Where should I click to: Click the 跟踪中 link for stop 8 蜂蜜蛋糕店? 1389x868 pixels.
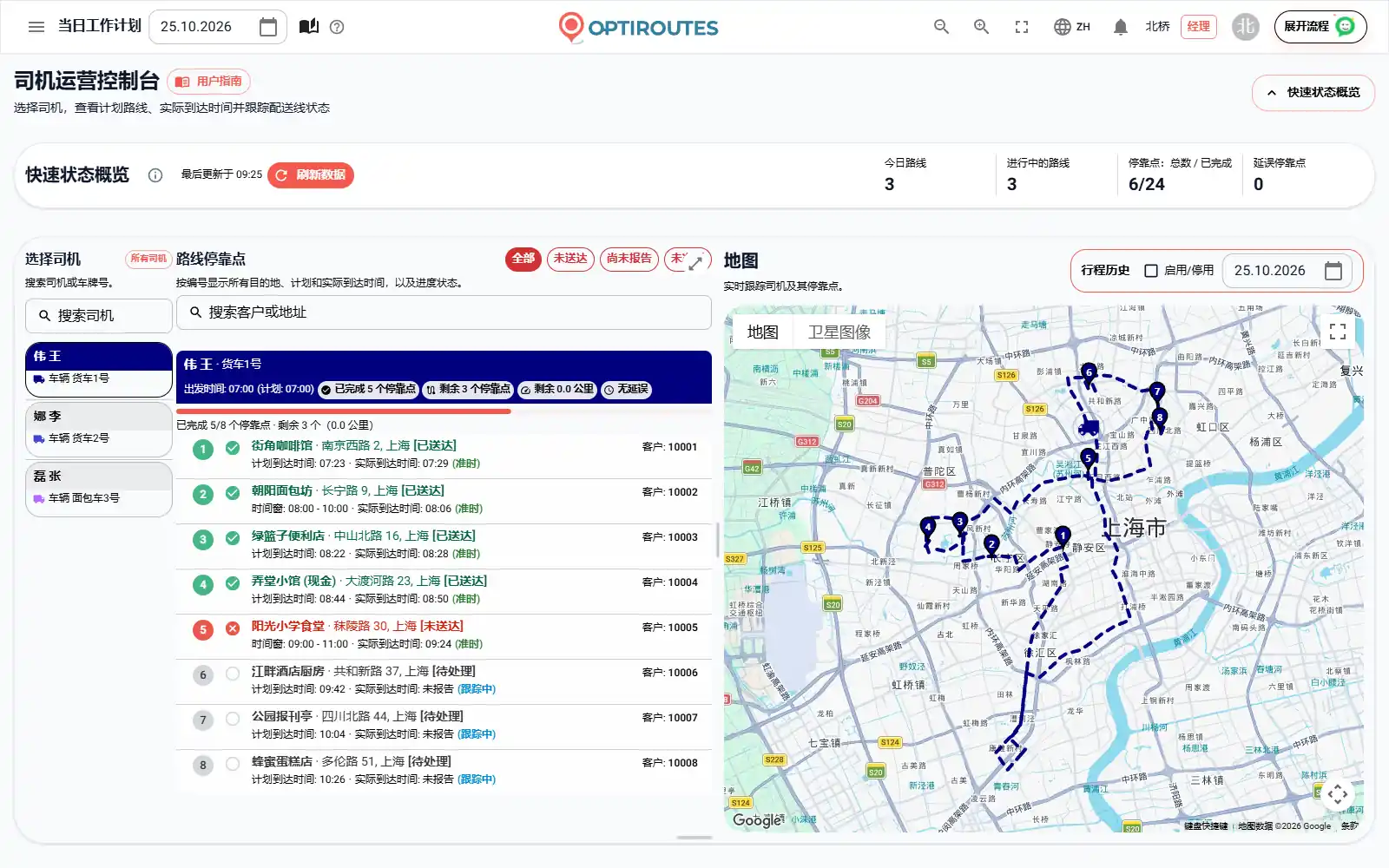click(x=477, y=779)
